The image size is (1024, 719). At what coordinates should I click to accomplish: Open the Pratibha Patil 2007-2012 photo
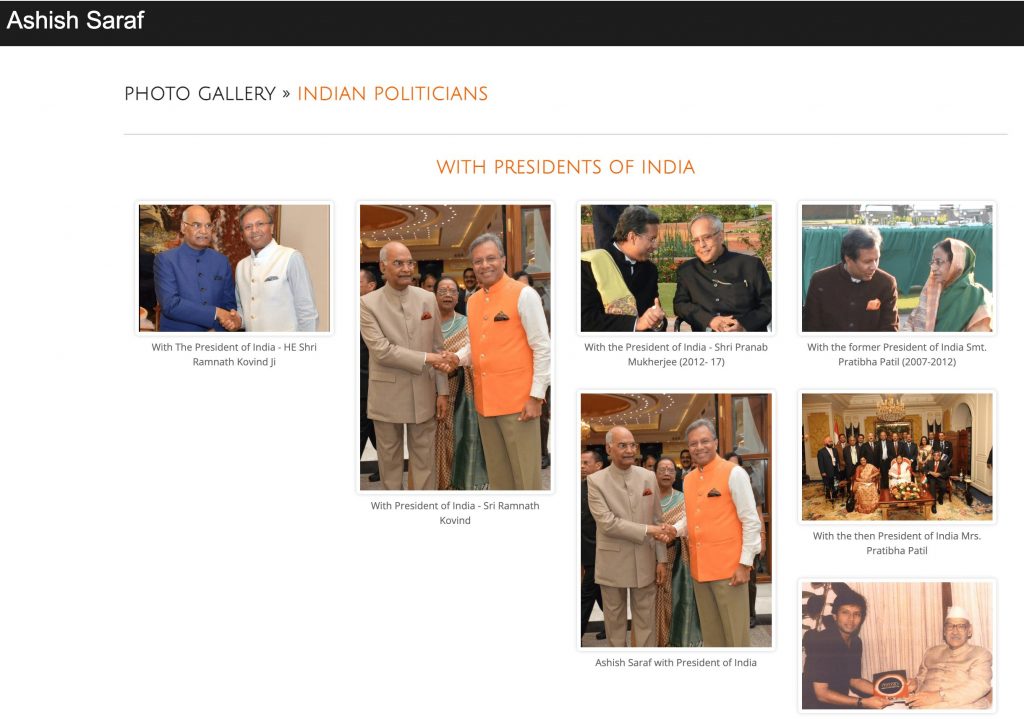[897, 268]
